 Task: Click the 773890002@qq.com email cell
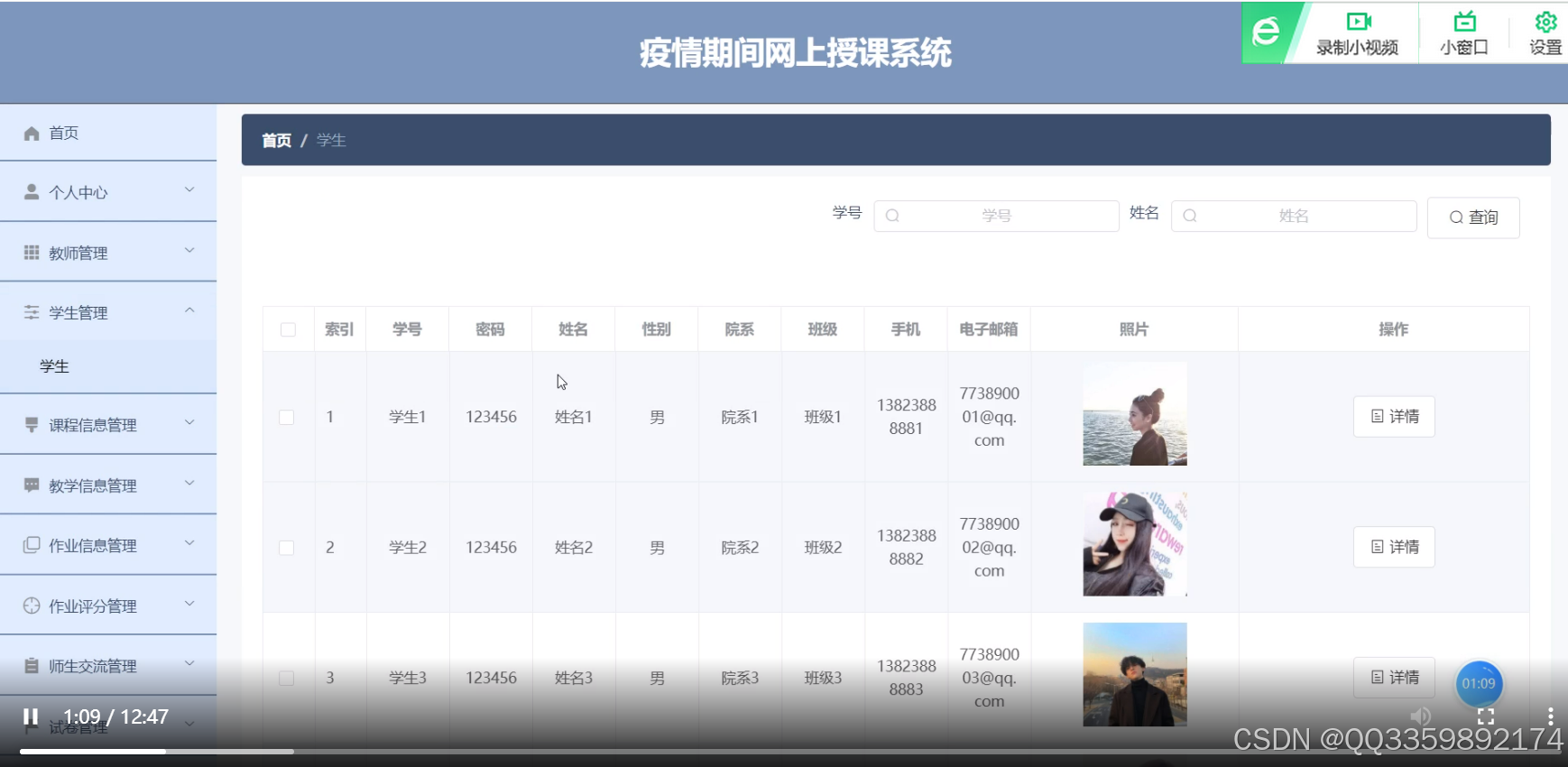tap(990, 547)
